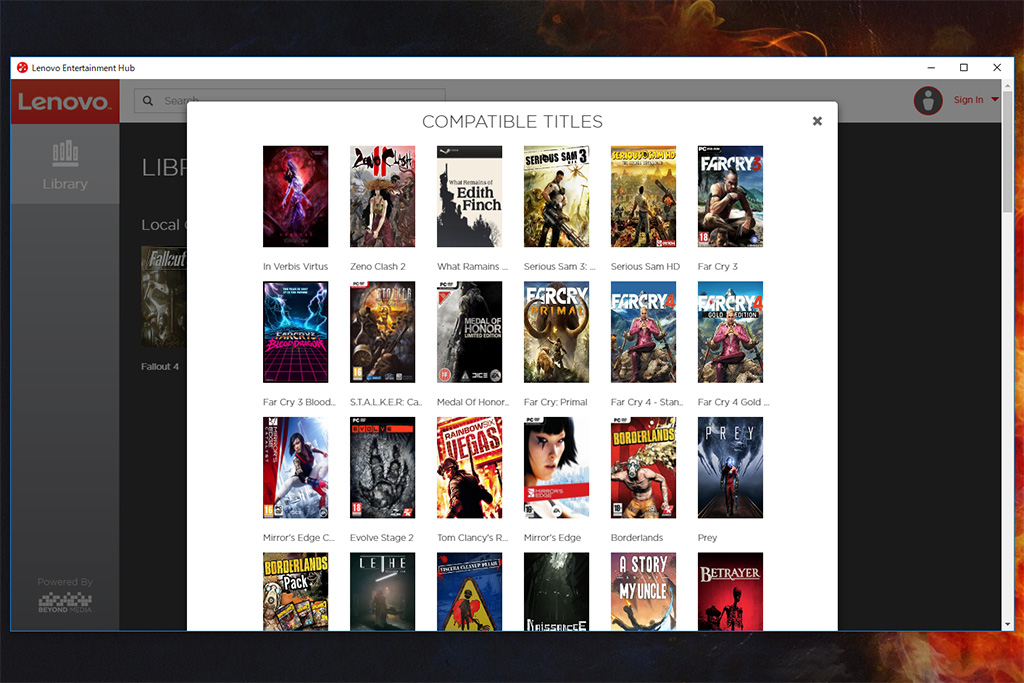This screenshot has width=1024, height=683.
Task: Select the Borderlands Pack cover
Action: click(295, 592)
